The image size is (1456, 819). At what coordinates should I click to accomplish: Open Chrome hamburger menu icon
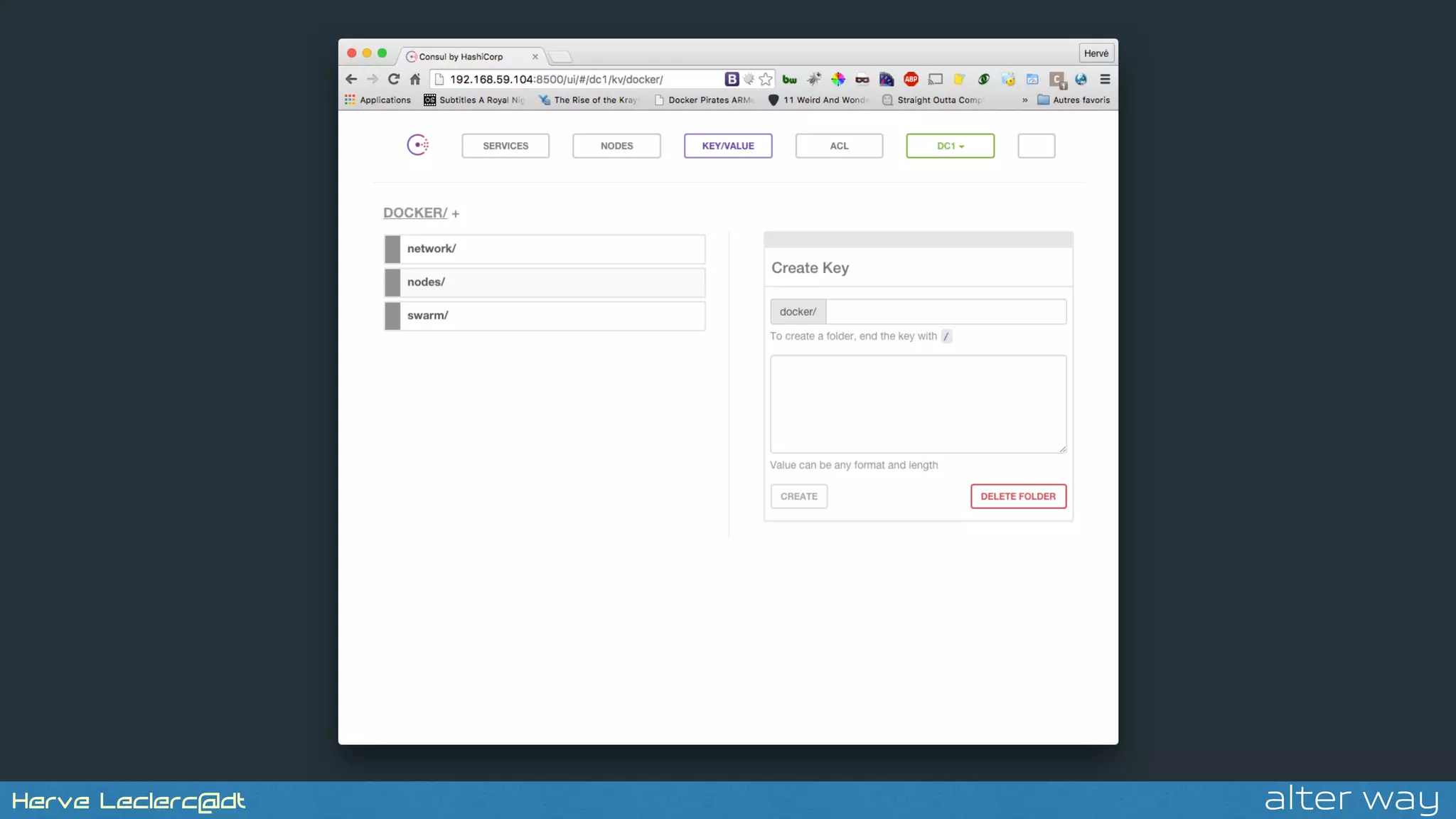pyautogui.click(x=1105, y=79)
